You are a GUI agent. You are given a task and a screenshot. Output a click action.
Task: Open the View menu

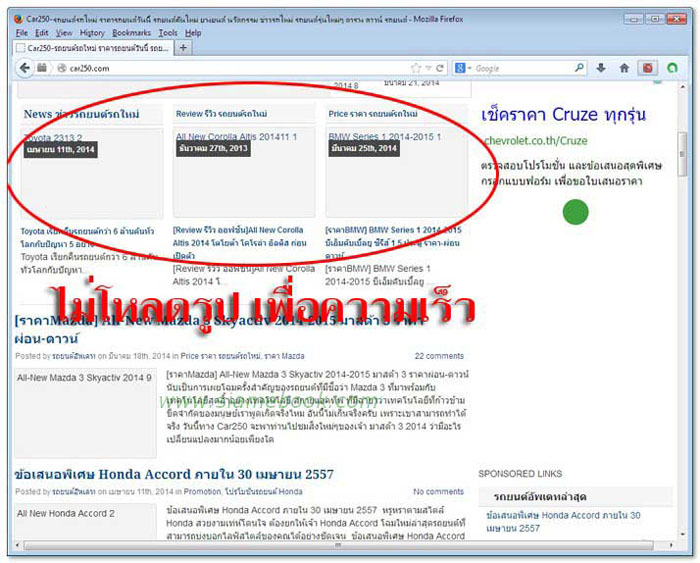click(64, 33)
